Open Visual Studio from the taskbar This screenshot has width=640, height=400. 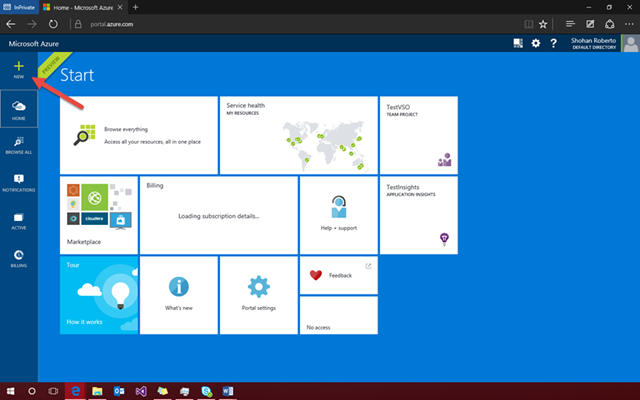pyautogui.click(x=141, y=391)
